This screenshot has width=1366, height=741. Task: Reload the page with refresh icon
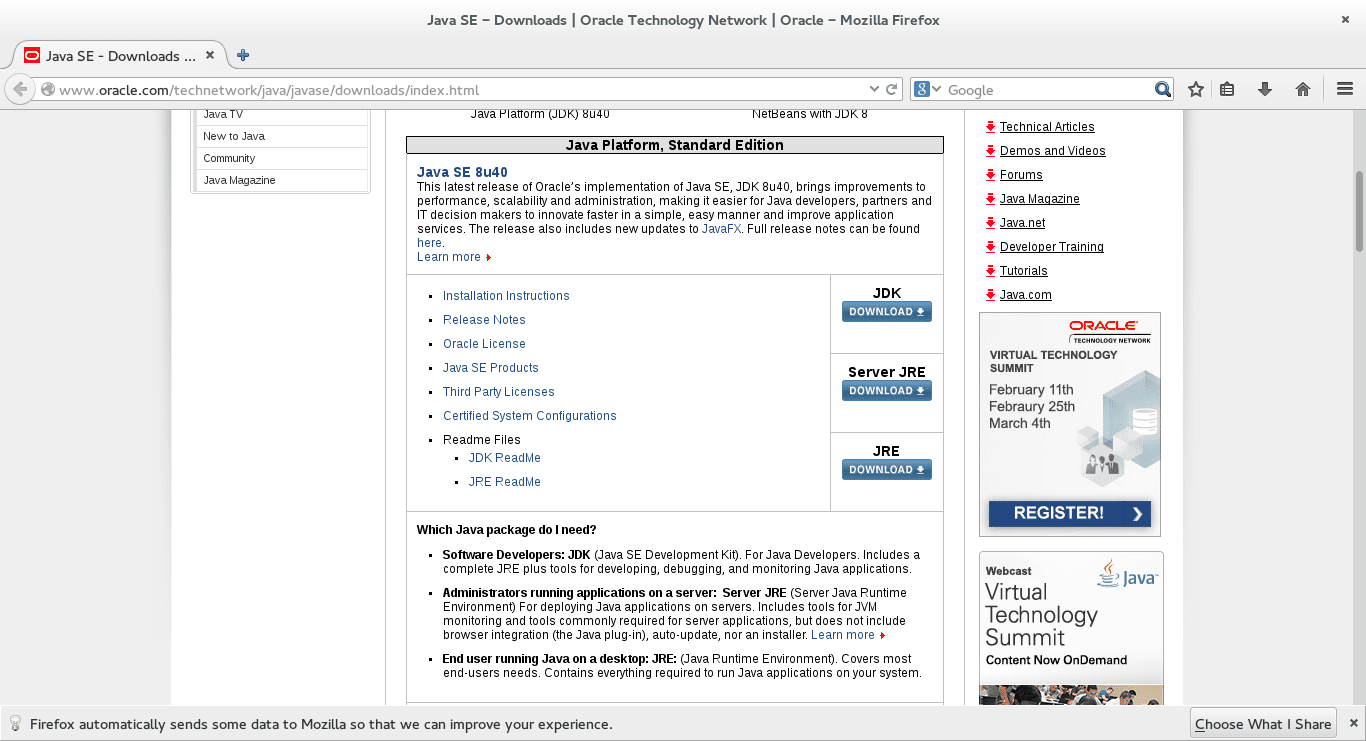(892, 89)
